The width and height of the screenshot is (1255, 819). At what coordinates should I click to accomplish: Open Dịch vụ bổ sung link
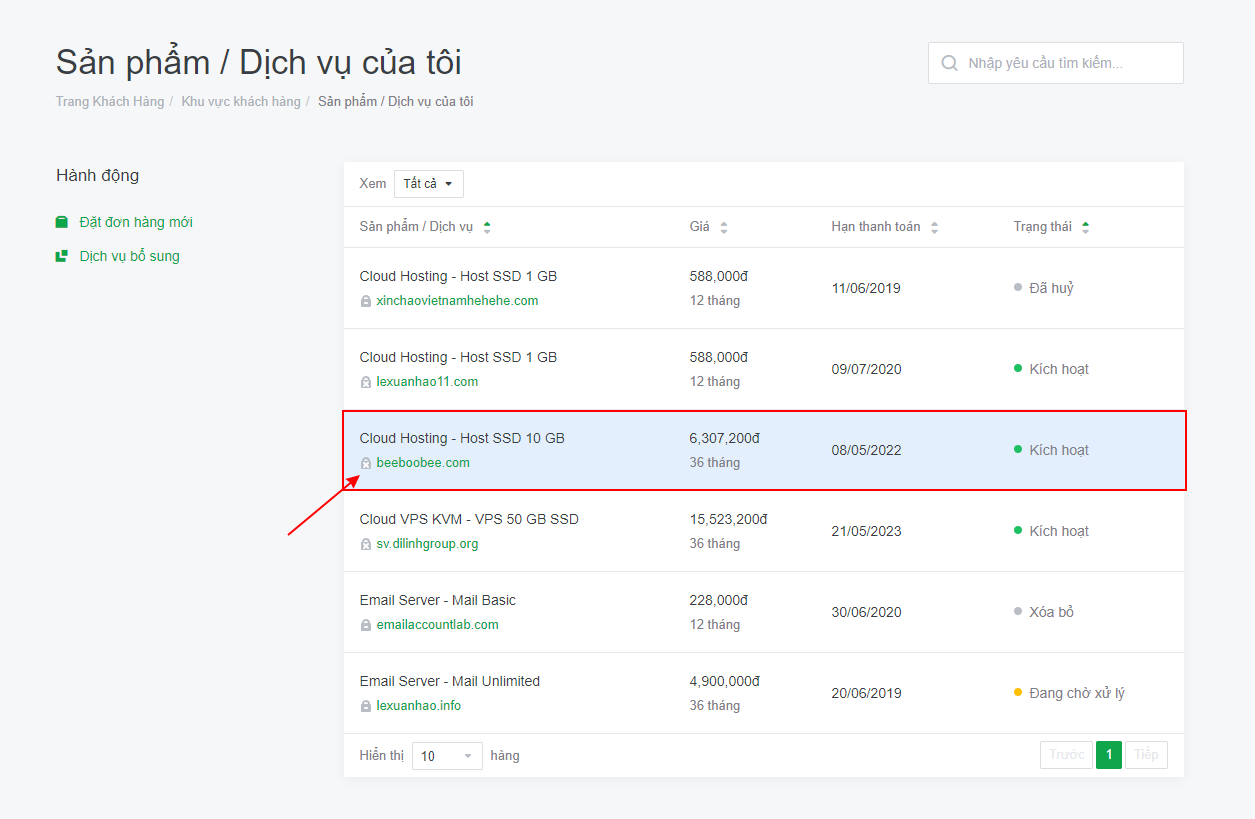pyautogui.click(x=130, y=256)
